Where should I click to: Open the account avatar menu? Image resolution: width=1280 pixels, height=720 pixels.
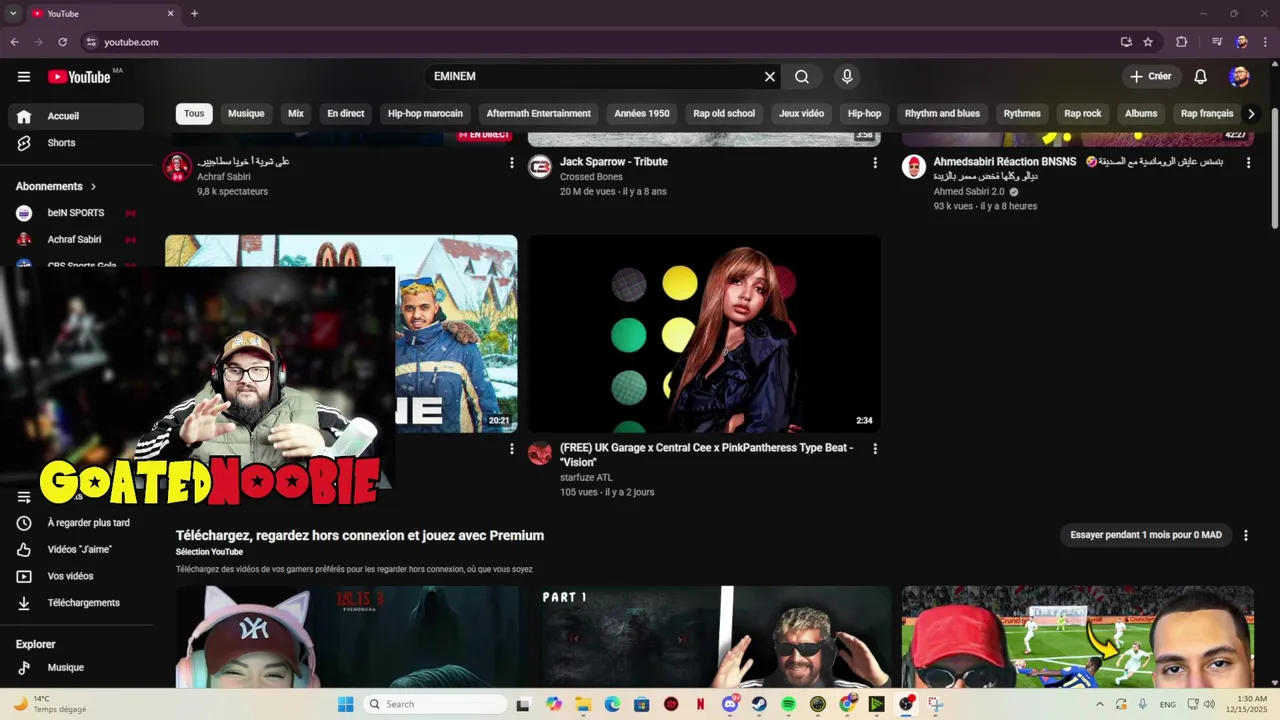pos(1240,76)
